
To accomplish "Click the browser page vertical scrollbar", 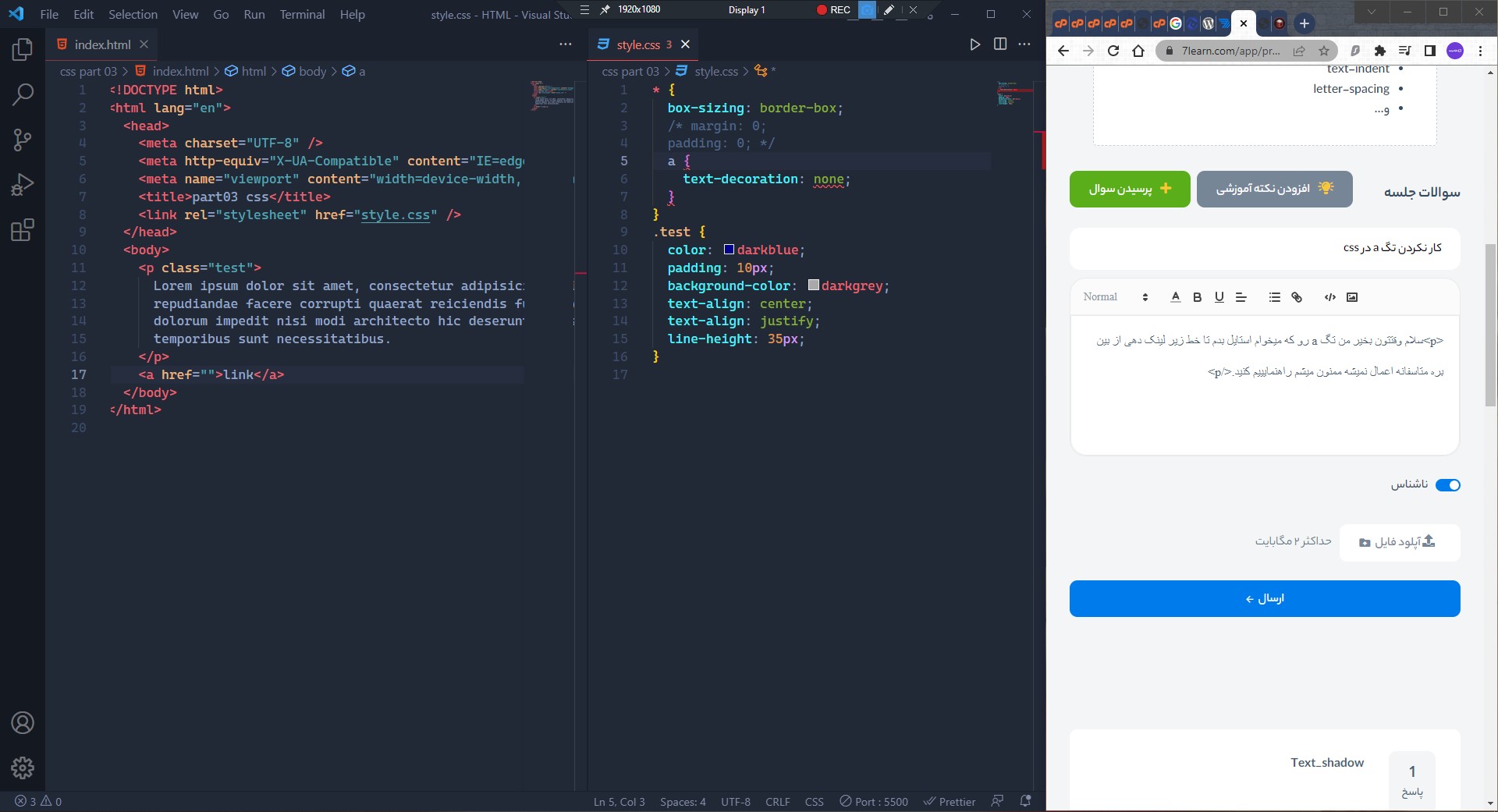I will [x=1490, y=324].
